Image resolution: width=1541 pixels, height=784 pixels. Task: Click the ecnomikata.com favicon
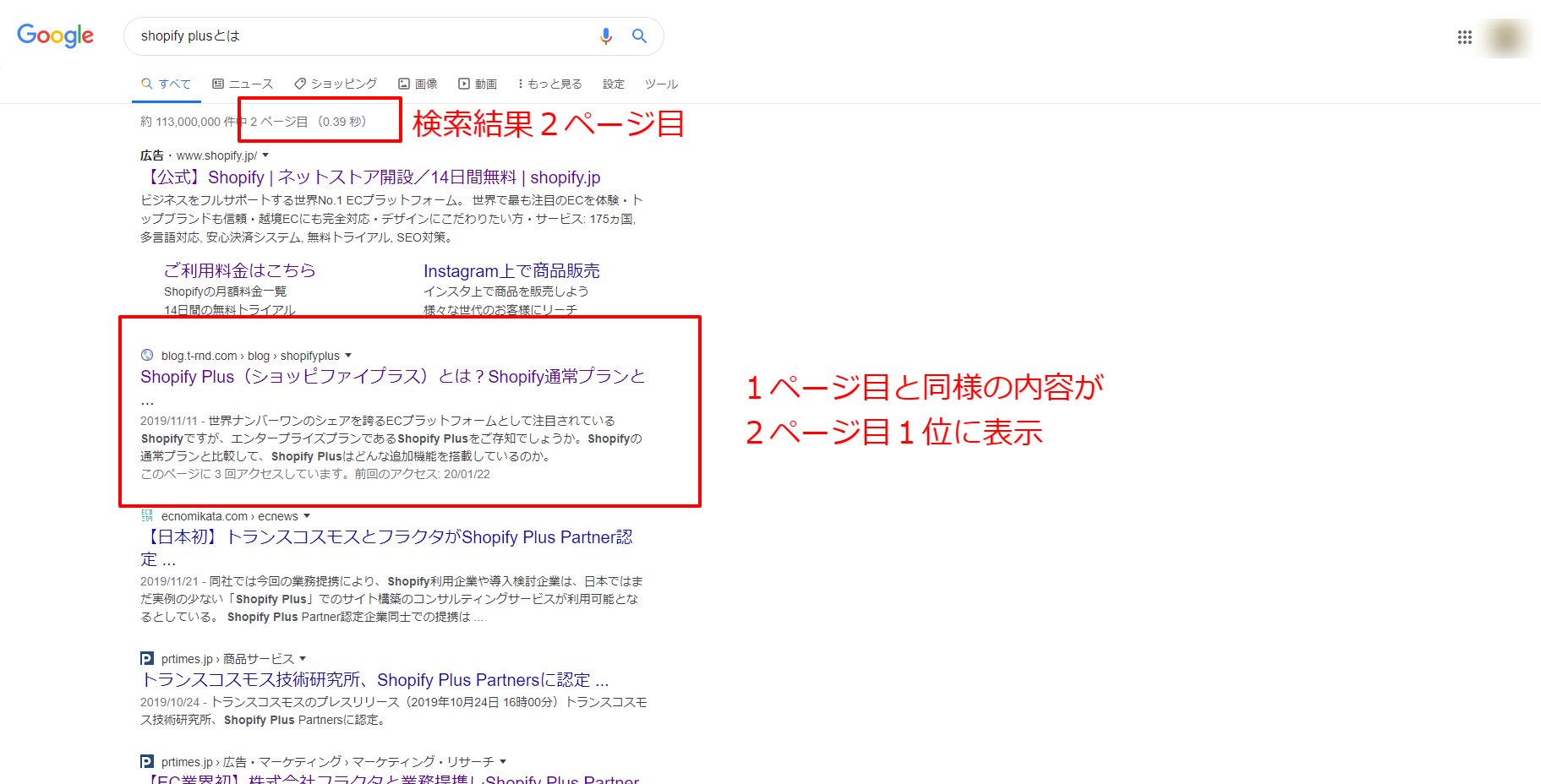click(147, 515)
